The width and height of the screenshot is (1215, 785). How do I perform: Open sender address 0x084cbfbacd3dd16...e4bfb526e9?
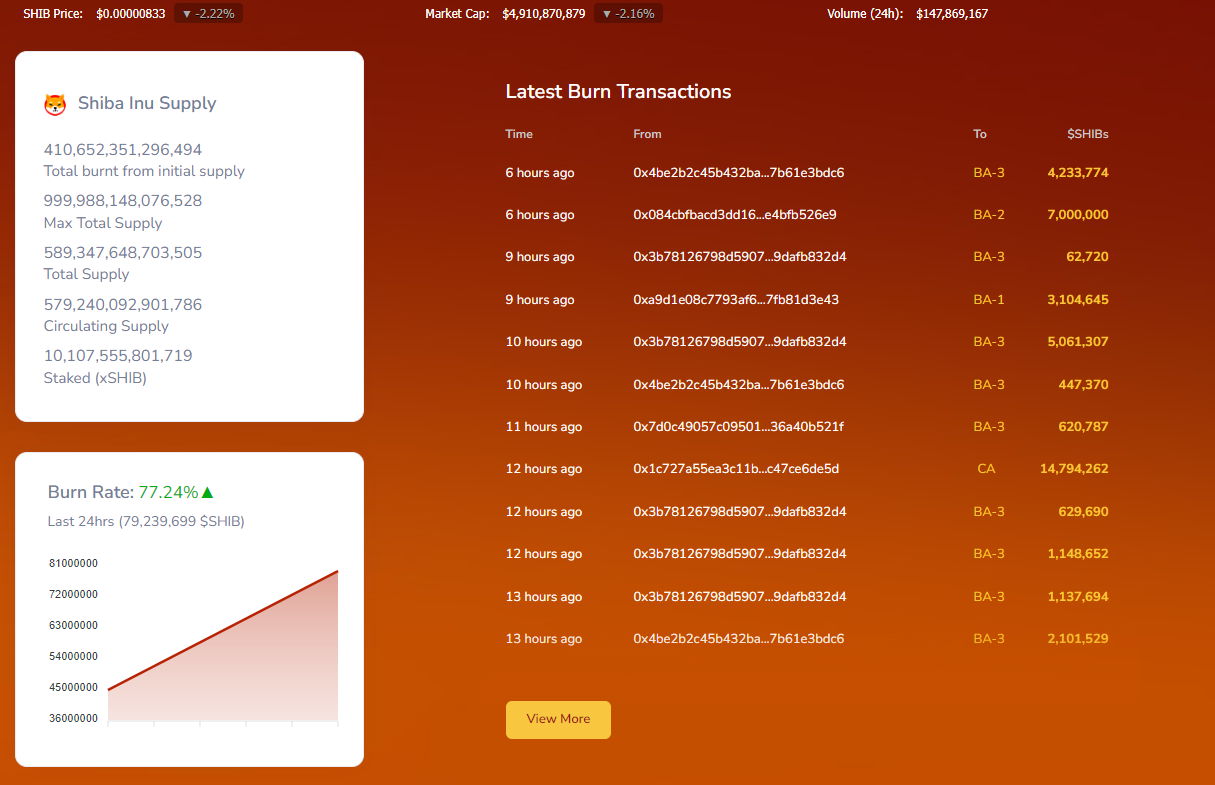point(734,215)
